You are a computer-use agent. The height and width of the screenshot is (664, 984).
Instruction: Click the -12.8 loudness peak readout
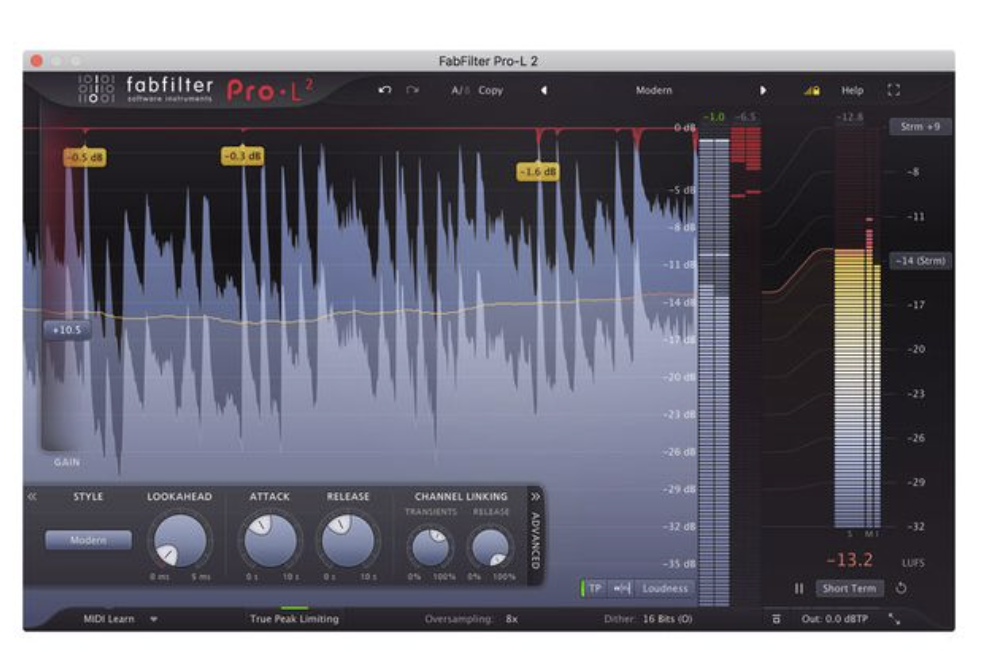click(850, 117)
